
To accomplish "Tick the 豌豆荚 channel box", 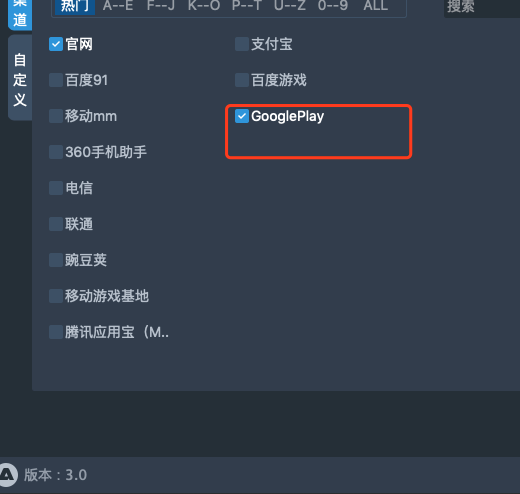I will pos(56,260).
